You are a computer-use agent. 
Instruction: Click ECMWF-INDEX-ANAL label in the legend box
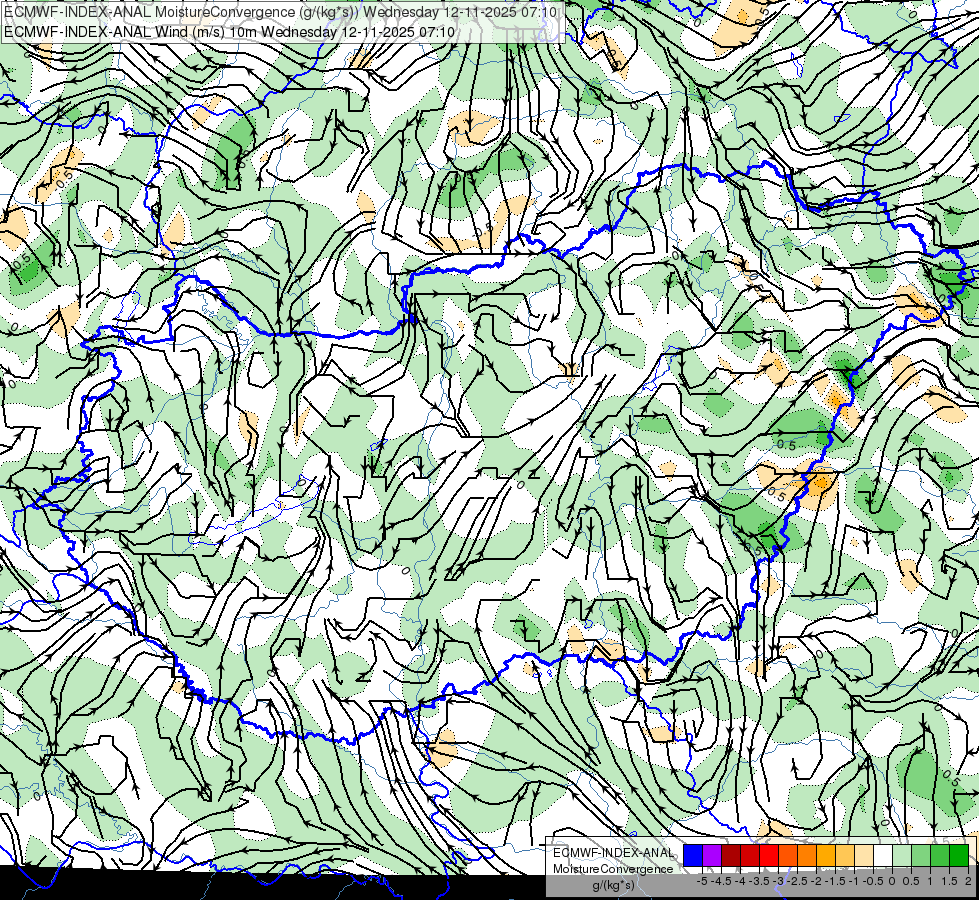click(x=613, y=853)
